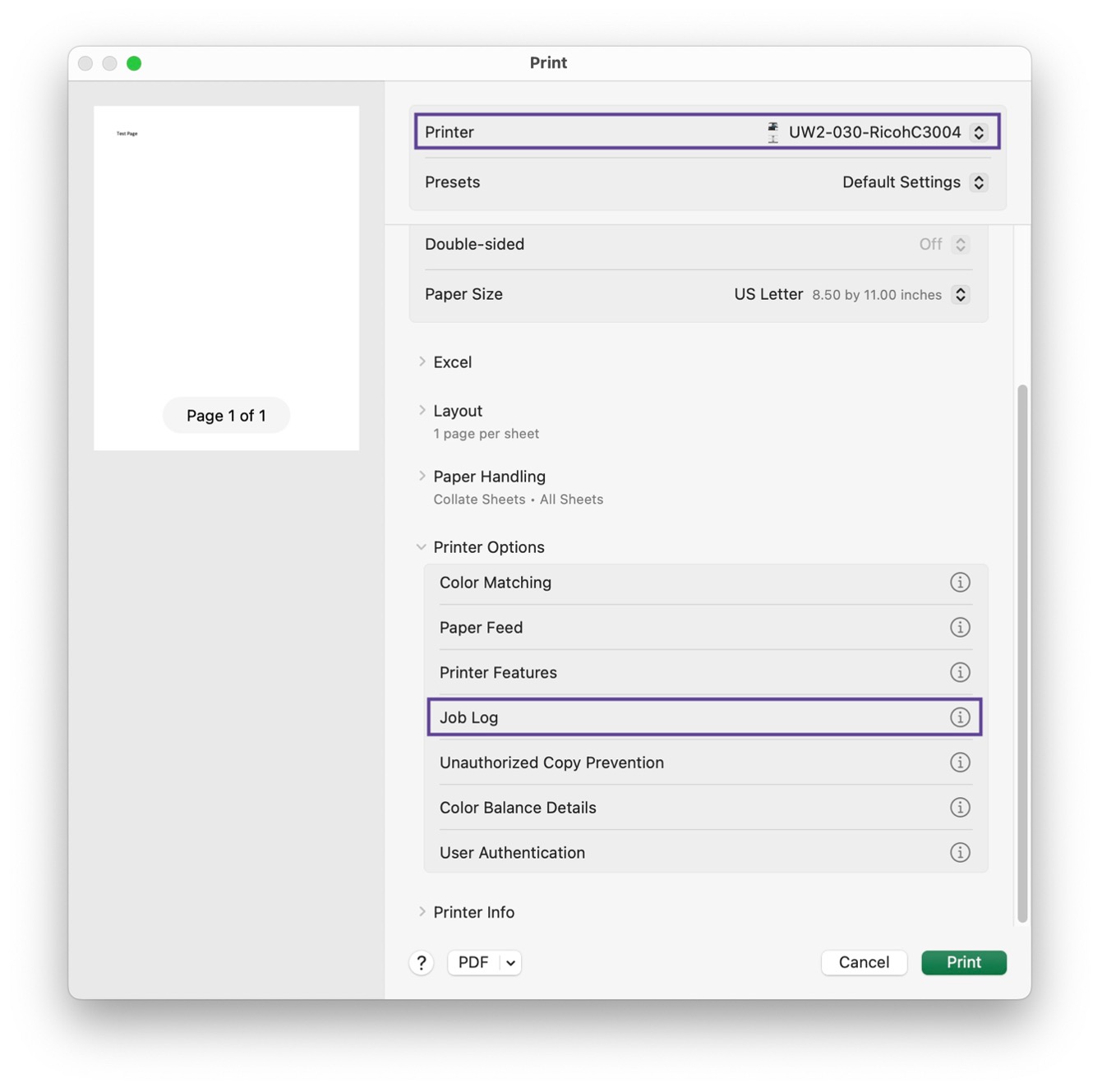Open the help question mark icon

click(422, 962)
